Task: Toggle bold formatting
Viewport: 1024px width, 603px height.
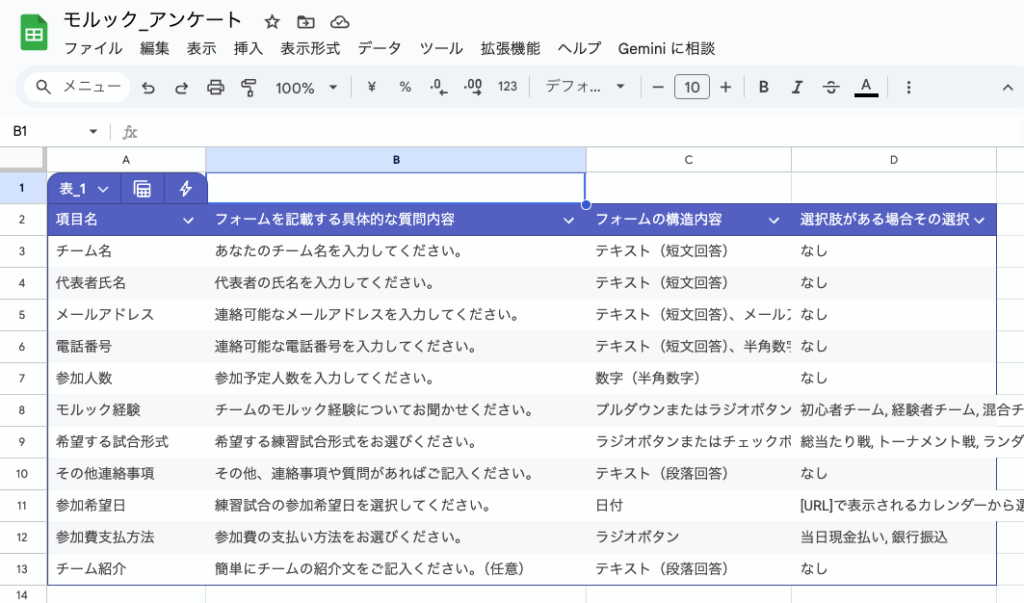Action: 764,87
